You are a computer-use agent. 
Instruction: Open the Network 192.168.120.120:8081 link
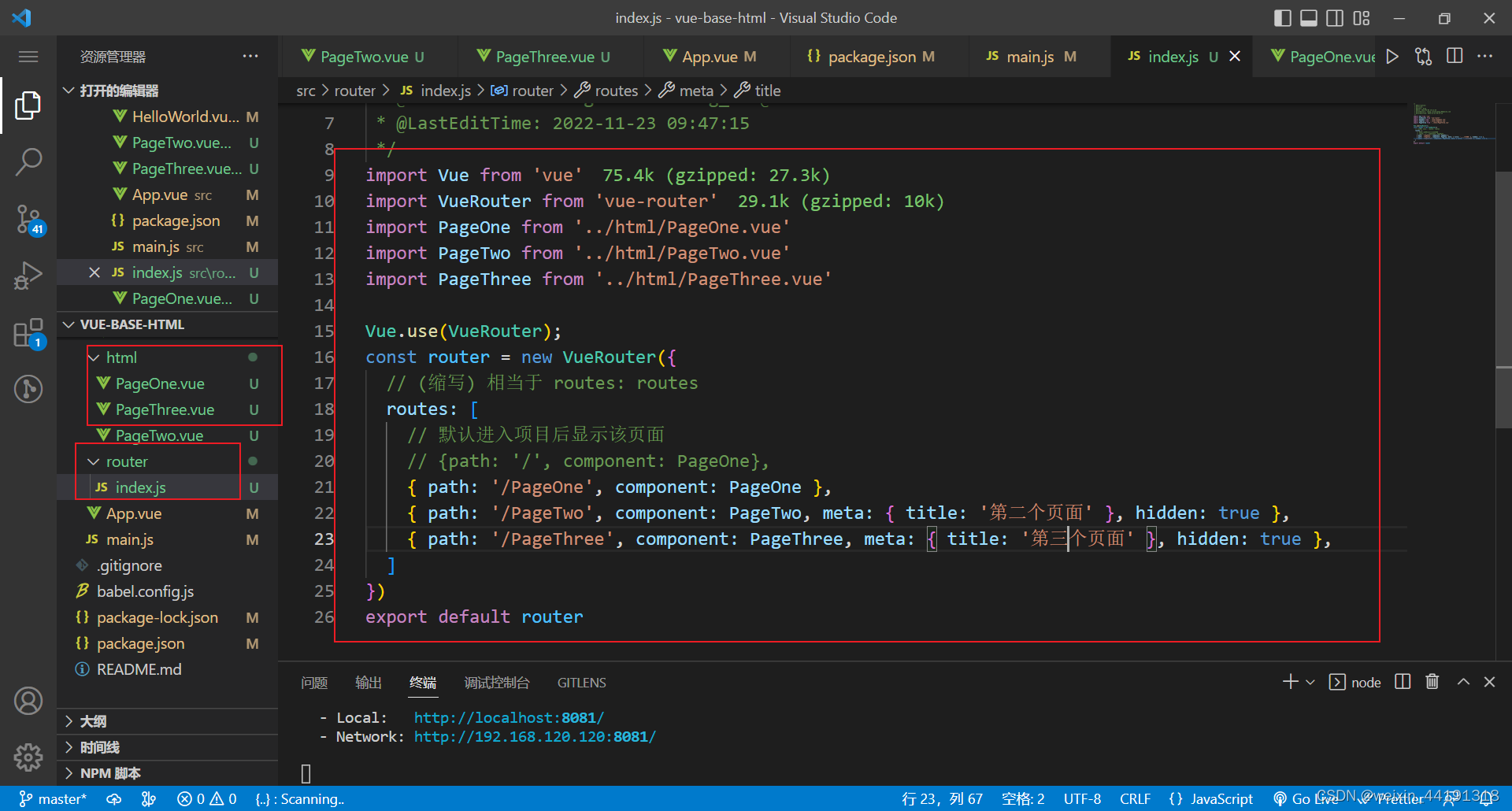point(535,736)
